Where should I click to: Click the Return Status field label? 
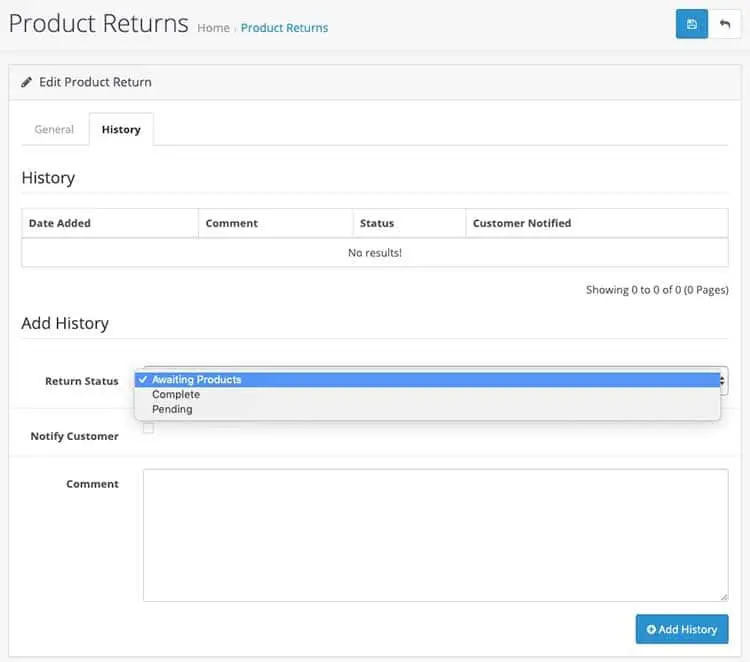coord(82,381)
